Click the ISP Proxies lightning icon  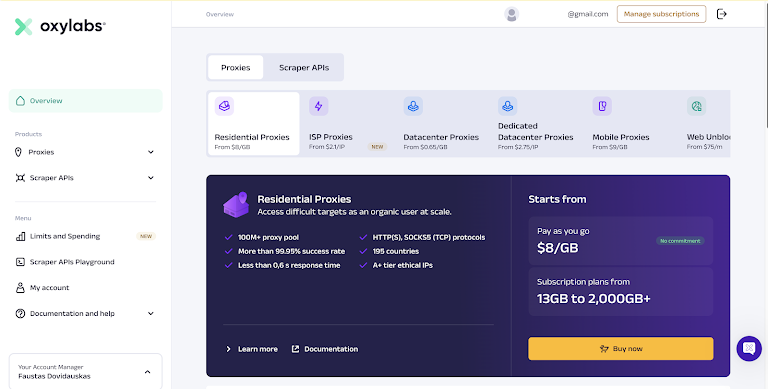[318, 106]
